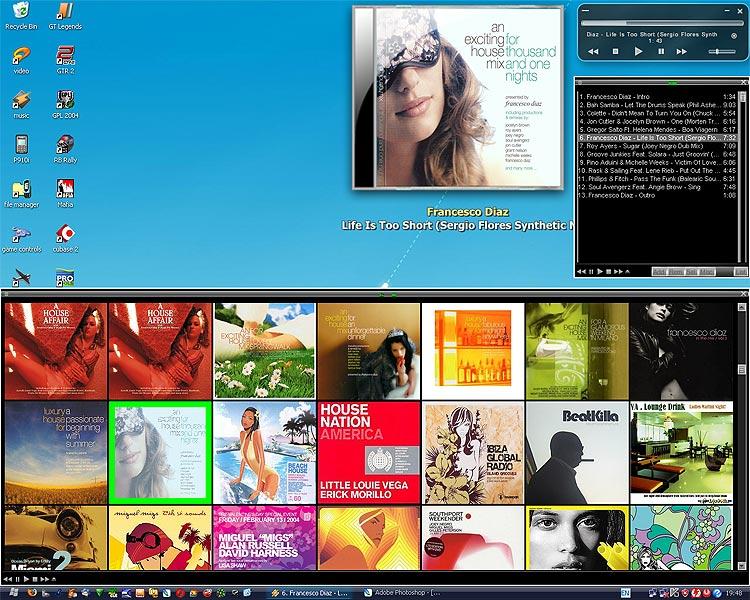750x600 pixels.
Task: Select the BeatKilla album cover
Action: click(x=577, y=453)
